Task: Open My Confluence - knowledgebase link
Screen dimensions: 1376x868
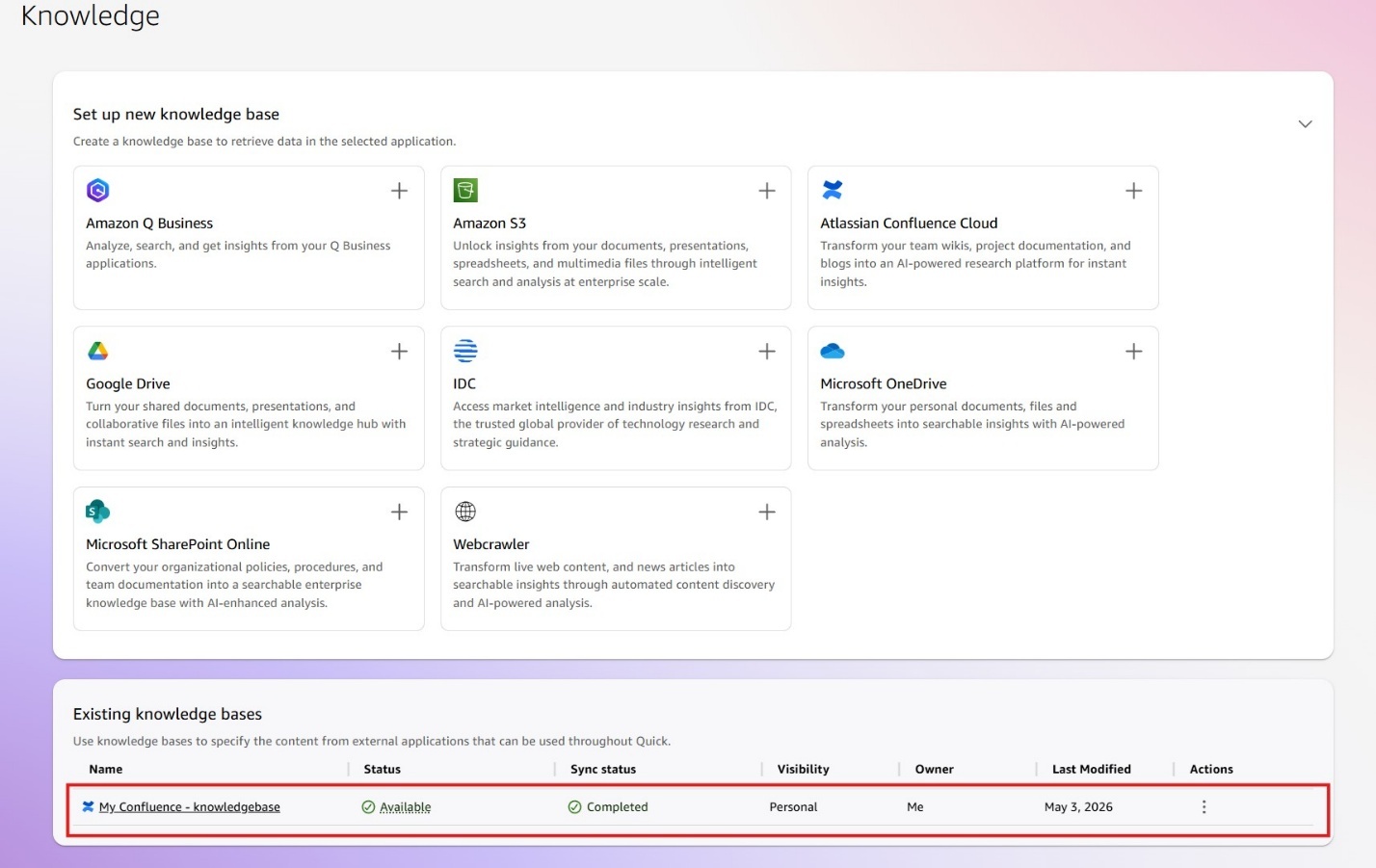Action: [190, 807]
